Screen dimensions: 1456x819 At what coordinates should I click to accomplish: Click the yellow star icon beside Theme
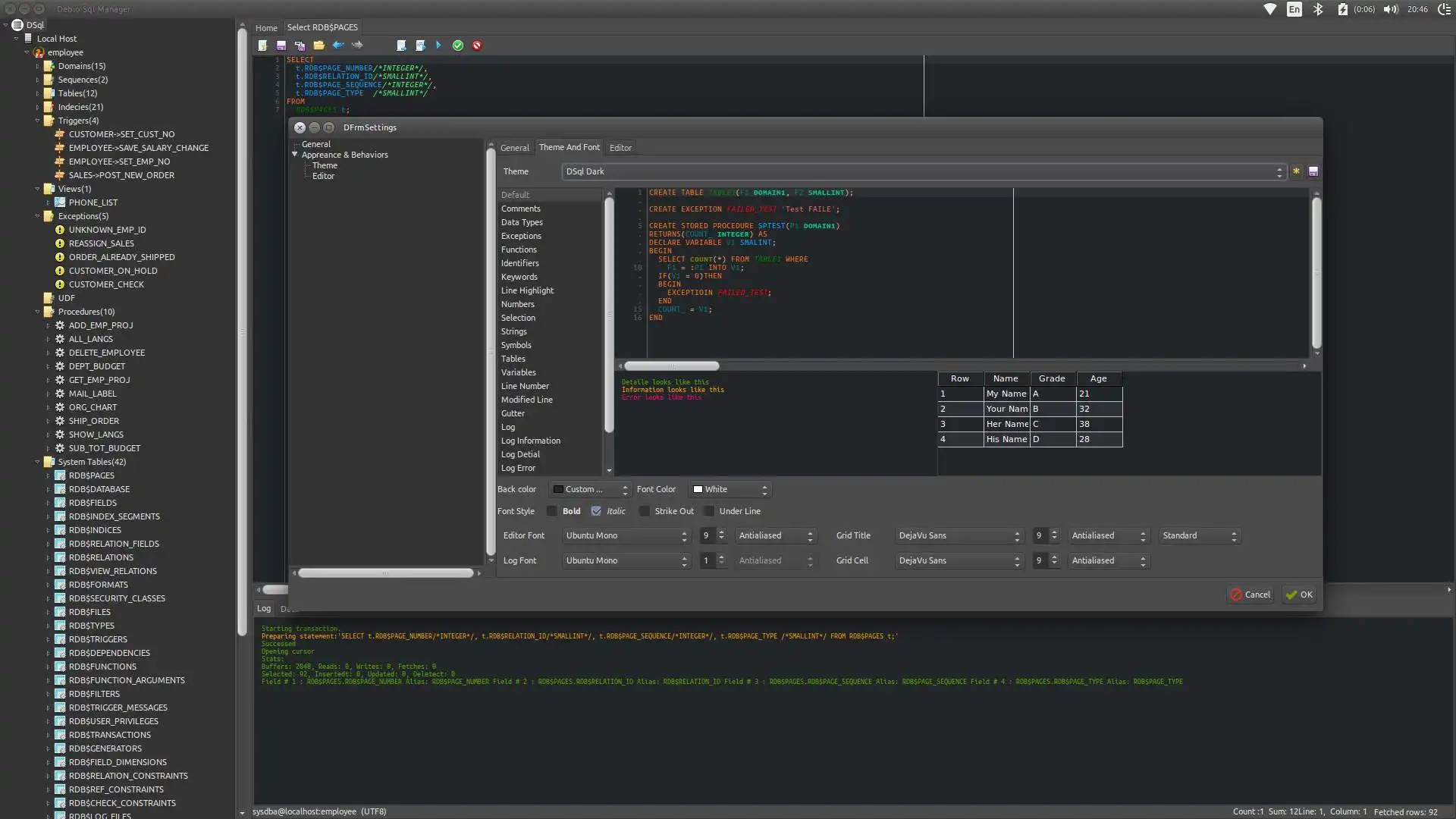coord(1296,171)
